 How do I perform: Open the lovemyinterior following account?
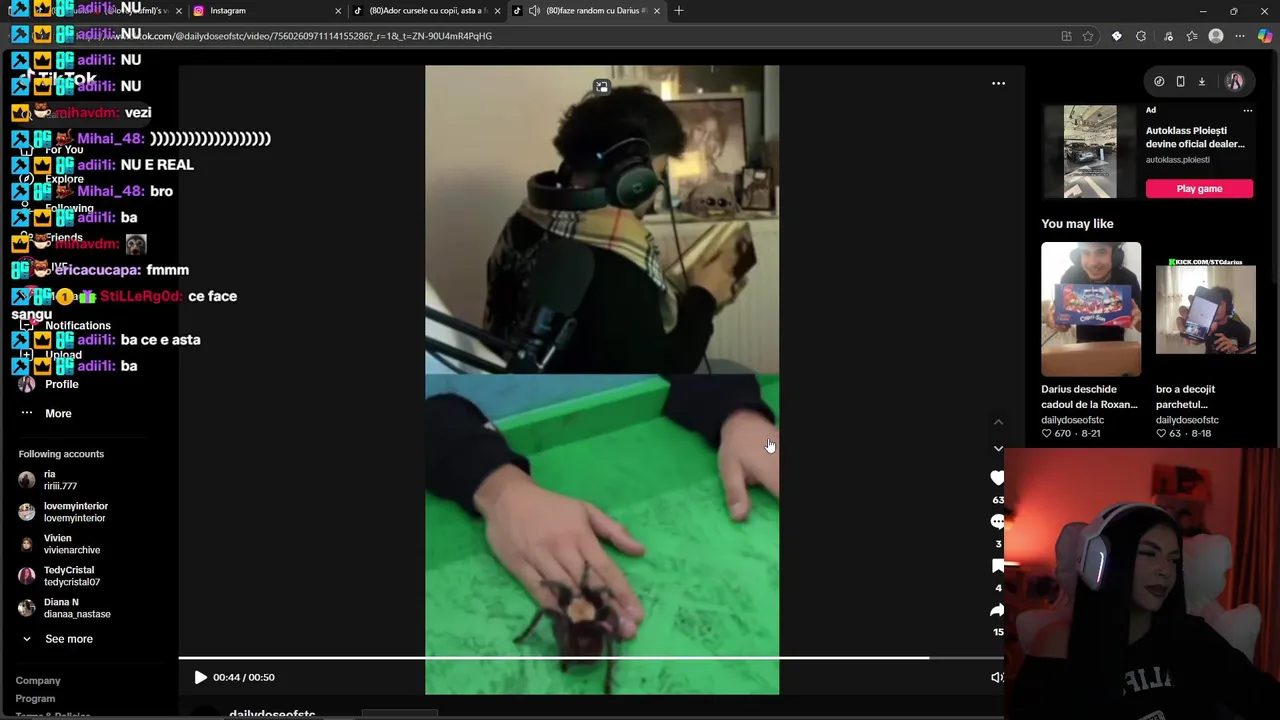click(64, 512)
